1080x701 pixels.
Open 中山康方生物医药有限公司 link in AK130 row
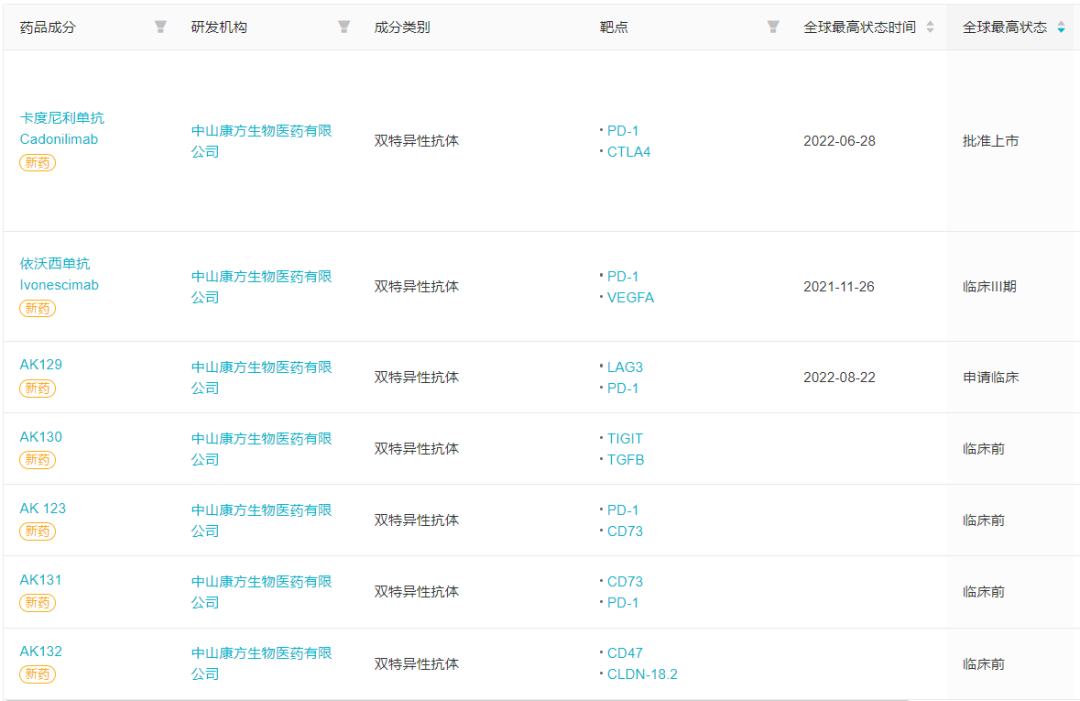[261, 449]
